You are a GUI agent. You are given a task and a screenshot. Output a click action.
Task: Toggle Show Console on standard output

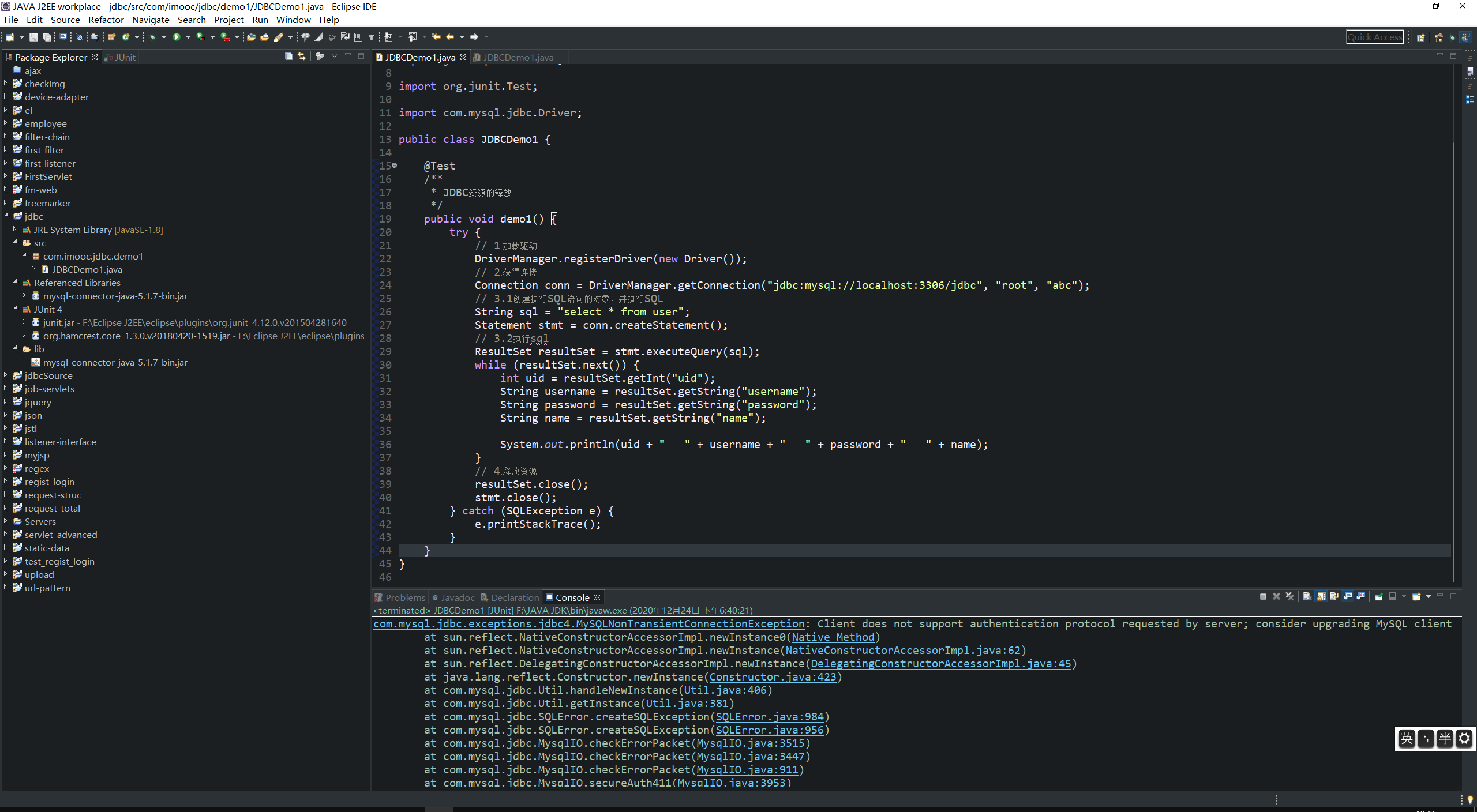pyautogui.click(x=1347, y=596)
